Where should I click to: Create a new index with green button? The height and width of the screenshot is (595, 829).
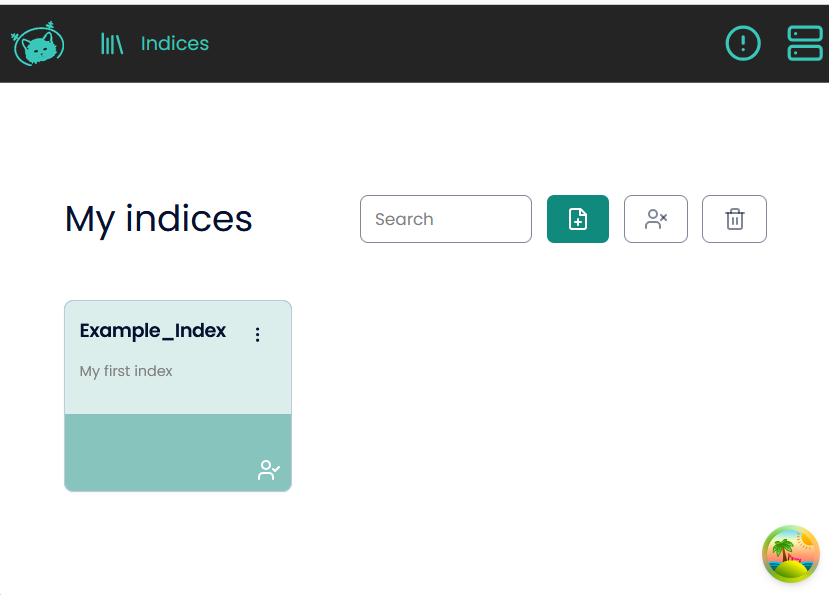(577, 219)
